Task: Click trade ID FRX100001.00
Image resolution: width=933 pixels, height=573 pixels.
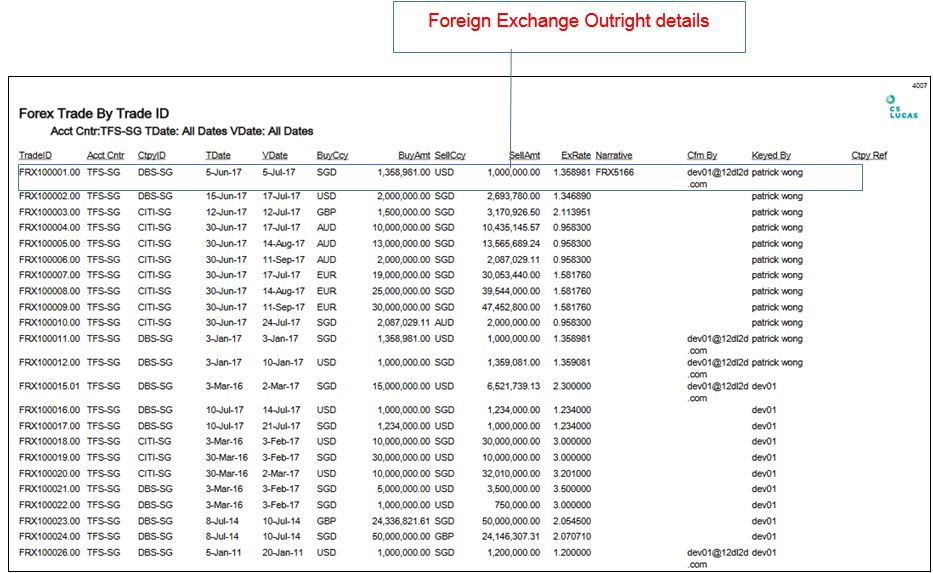Action: pyautogui.click(x=49, y=173)
